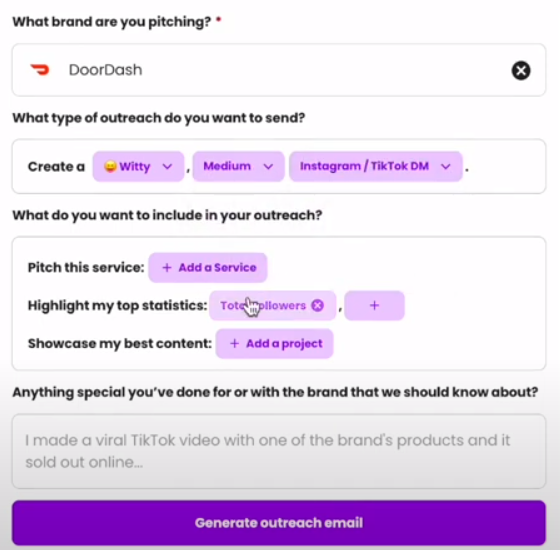Expand tone options via Witty chevron
This screenshot has width=560, height=550.
tap(167, 167)
